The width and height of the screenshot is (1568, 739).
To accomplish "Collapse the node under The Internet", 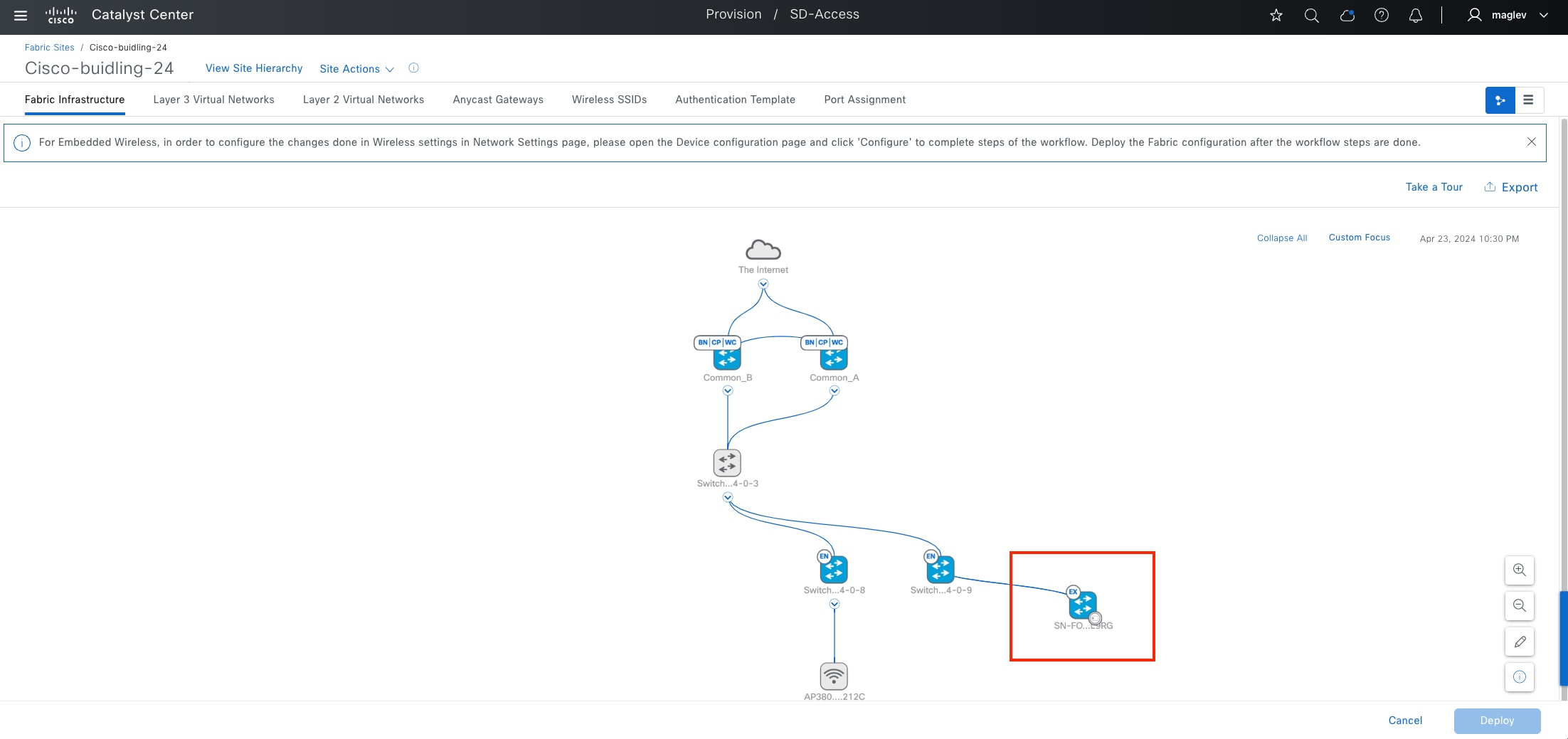I will [x=763, y=284].
